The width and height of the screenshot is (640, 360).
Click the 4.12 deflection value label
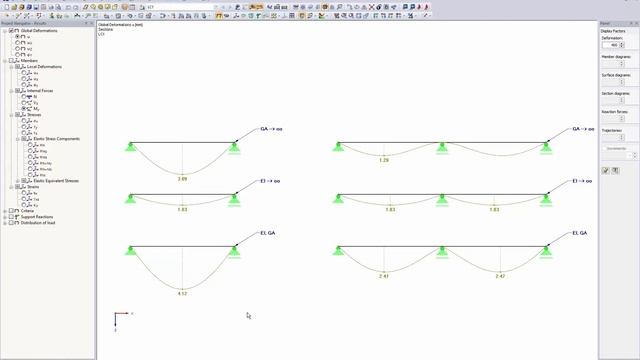tap(182, 293)
